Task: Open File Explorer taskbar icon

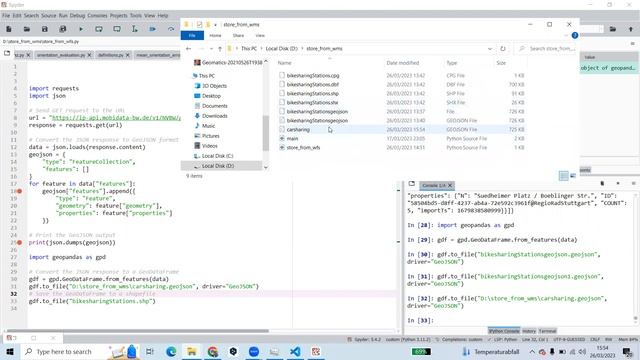Action: tap(191, 351)
